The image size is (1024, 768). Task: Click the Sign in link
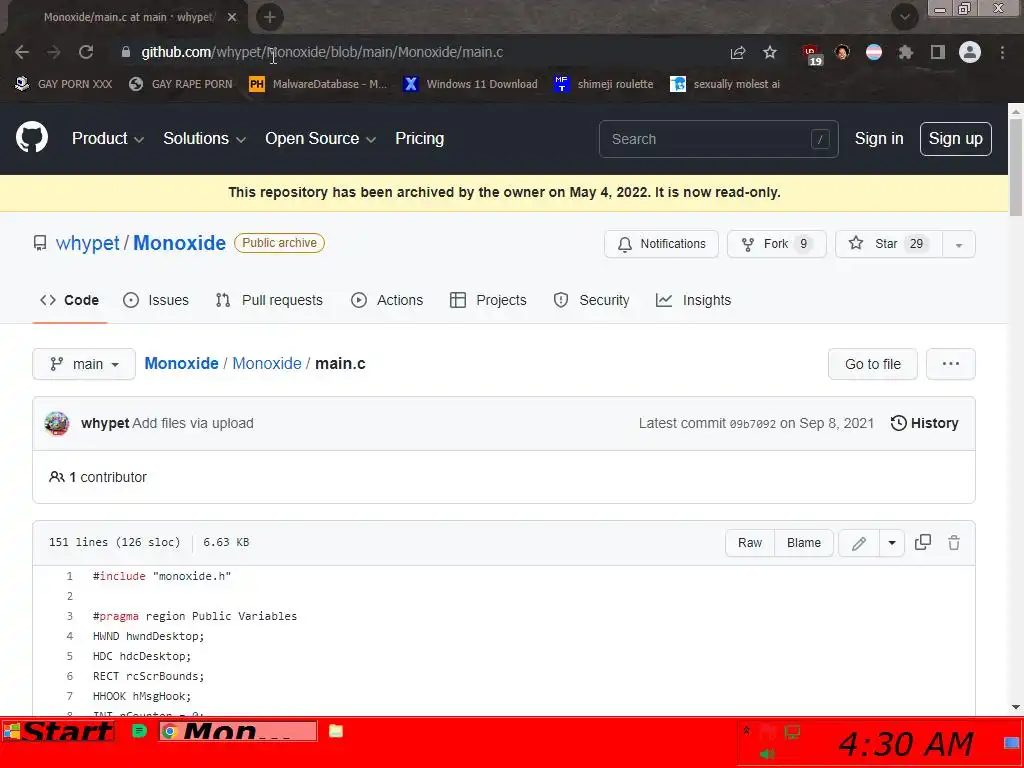pos(879,138)
